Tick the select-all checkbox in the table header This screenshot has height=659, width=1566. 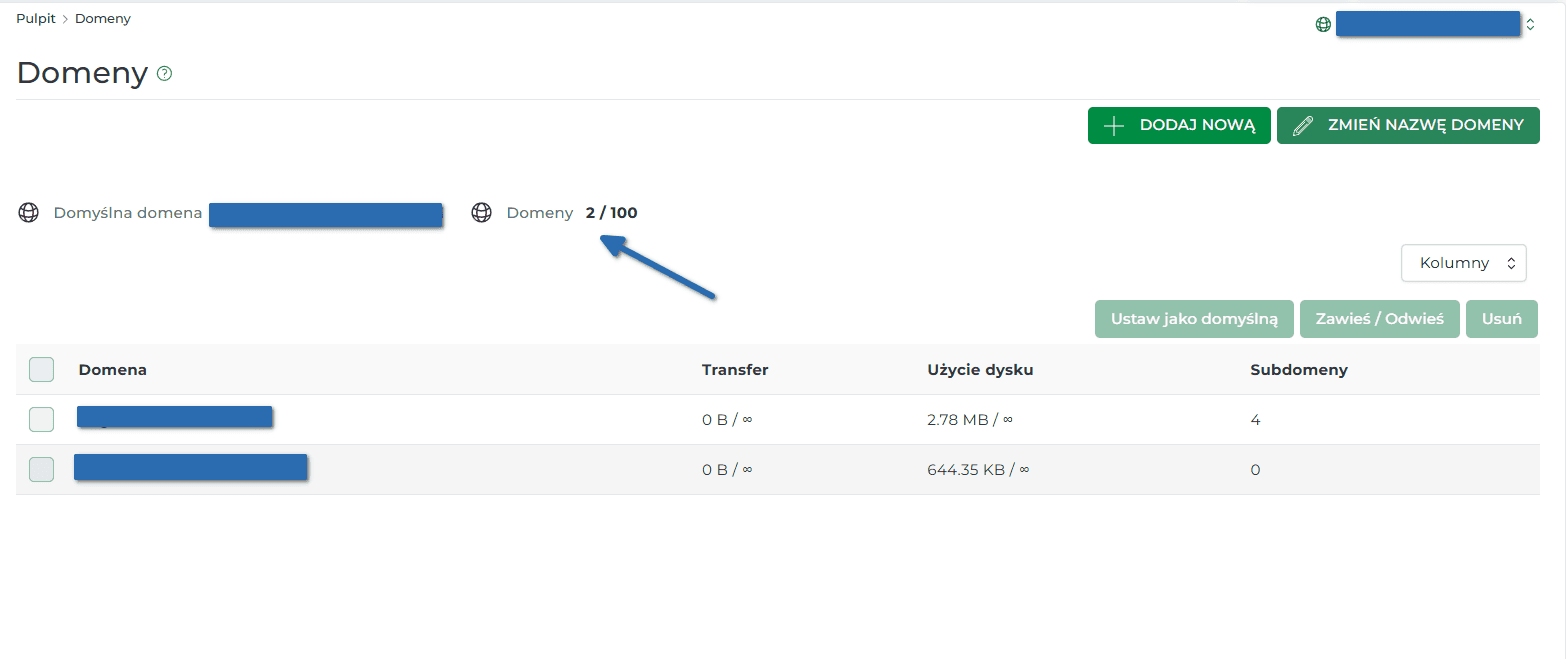pyautogui.click(x=41, y=370)
